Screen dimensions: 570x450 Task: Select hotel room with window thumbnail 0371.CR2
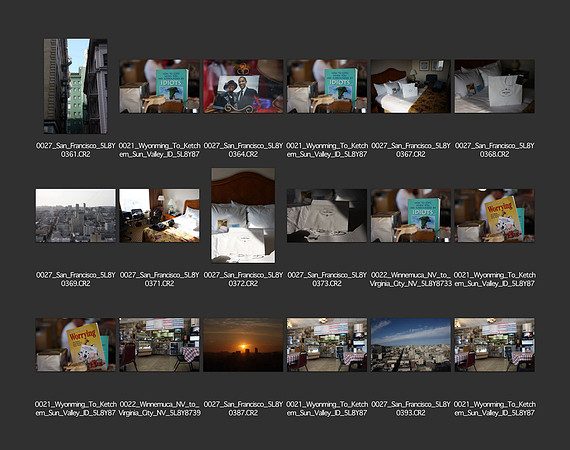point(159,216)
